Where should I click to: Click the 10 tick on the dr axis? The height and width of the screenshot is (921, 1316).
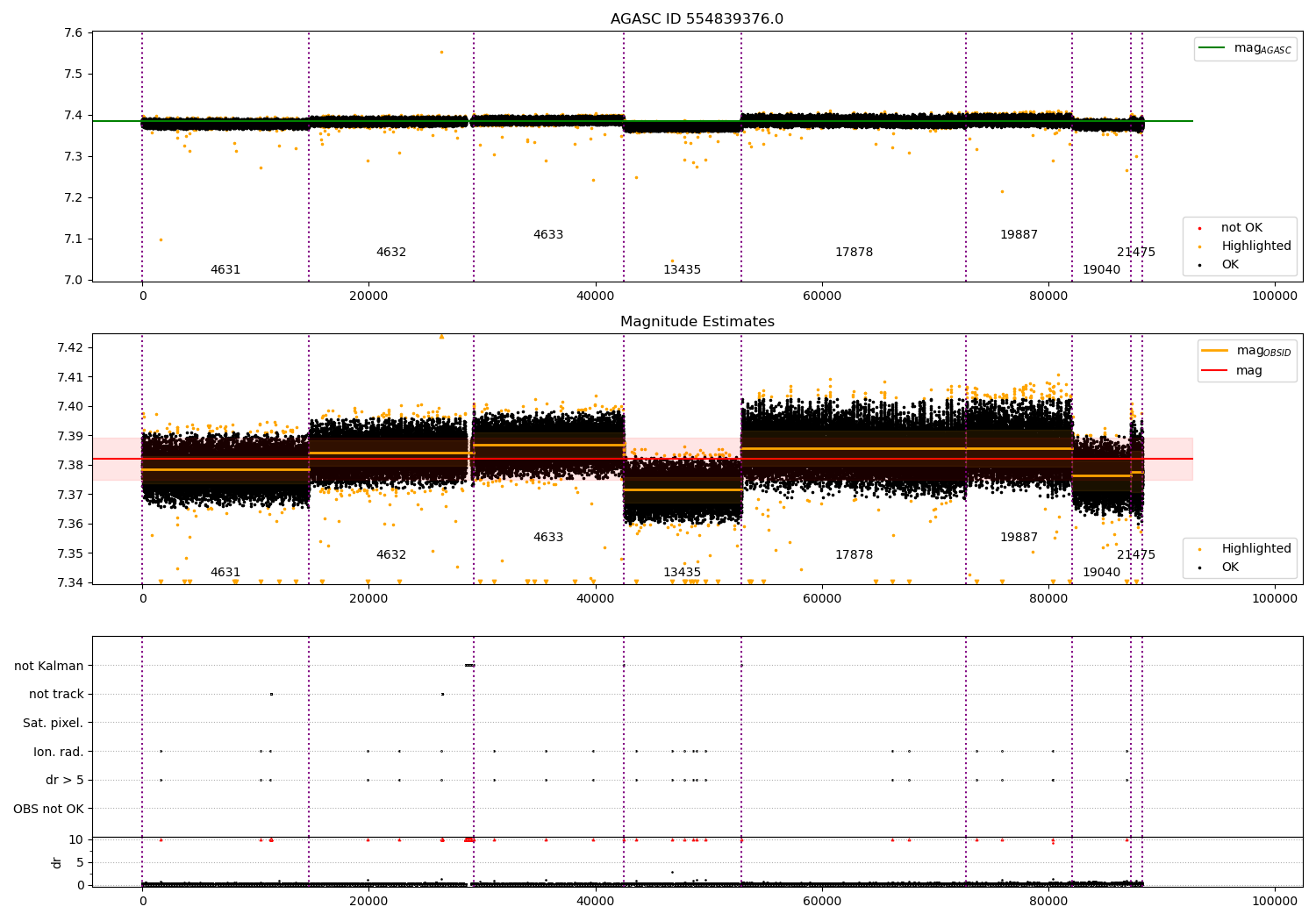(76, 840)
